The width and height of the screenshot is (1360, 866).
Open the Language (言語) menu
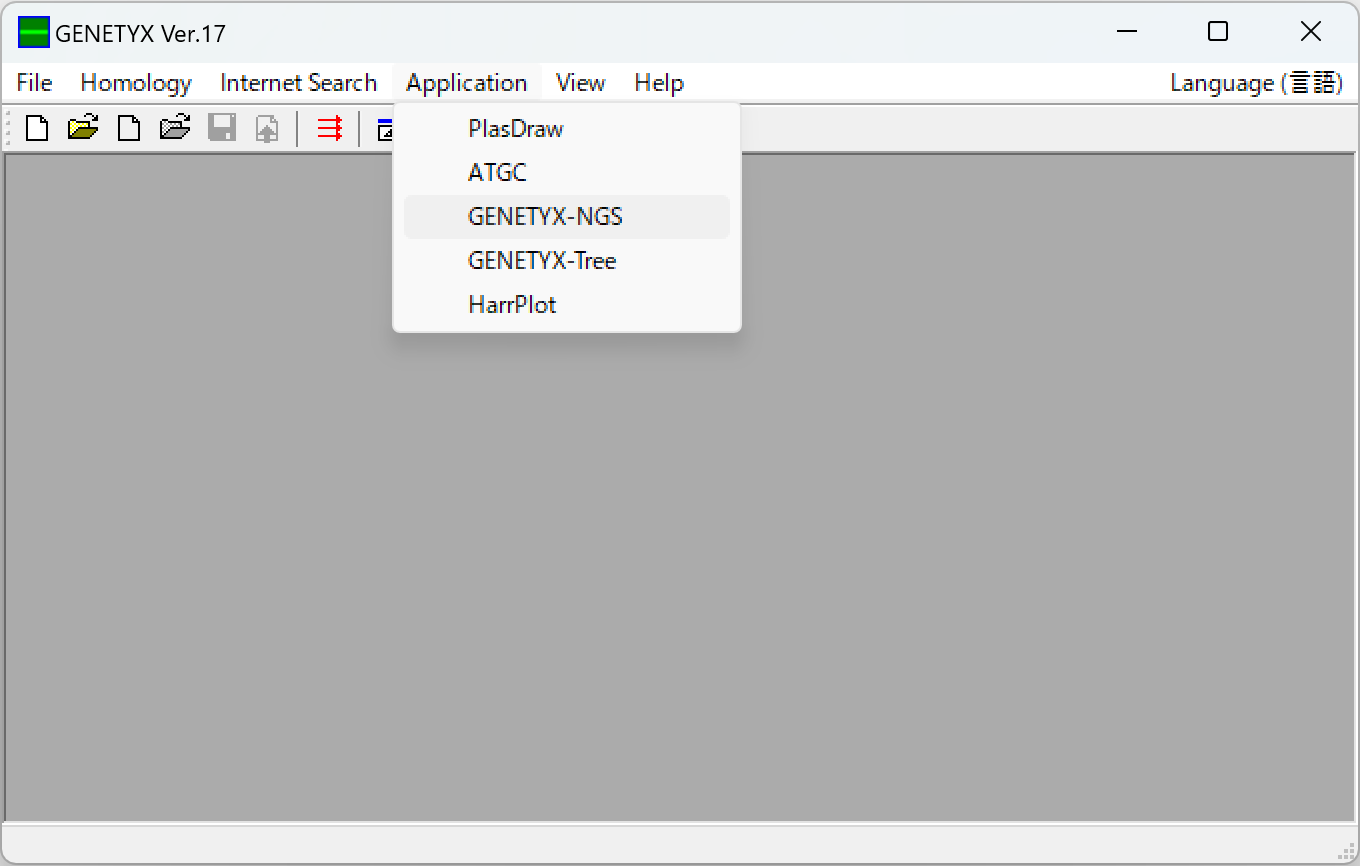[x=1256, y=83]
